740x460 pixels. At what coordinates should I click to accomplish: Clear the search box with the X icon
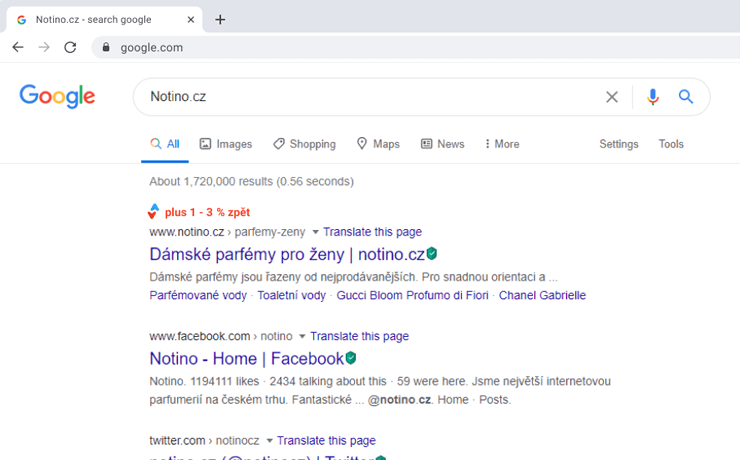pos(612,97)
